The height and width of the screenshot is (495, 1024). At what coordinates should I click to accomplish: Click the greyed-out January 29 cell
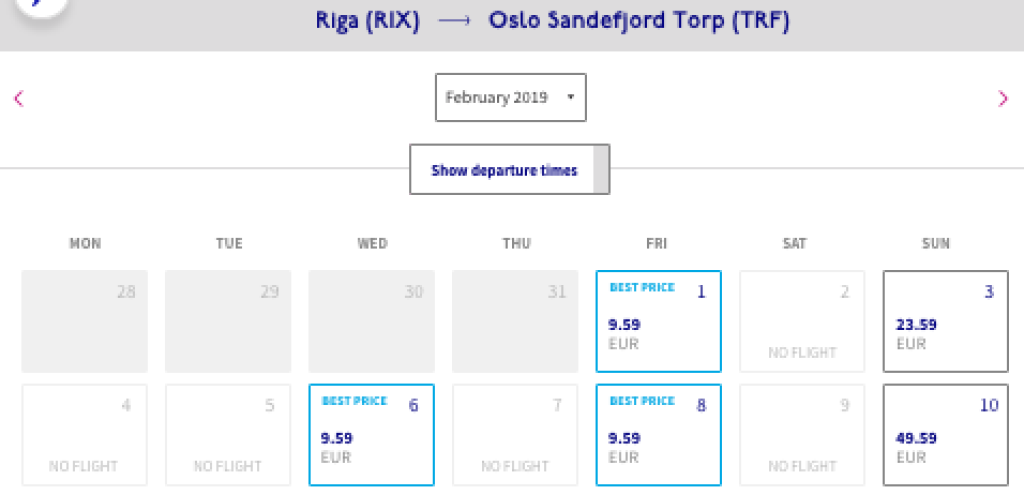(x=228, y=320)
